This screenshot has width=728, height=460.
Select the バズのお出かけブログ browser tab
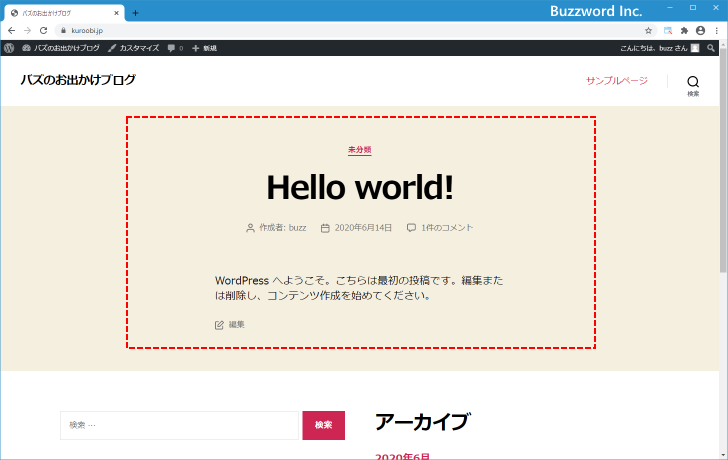point(65,13)
